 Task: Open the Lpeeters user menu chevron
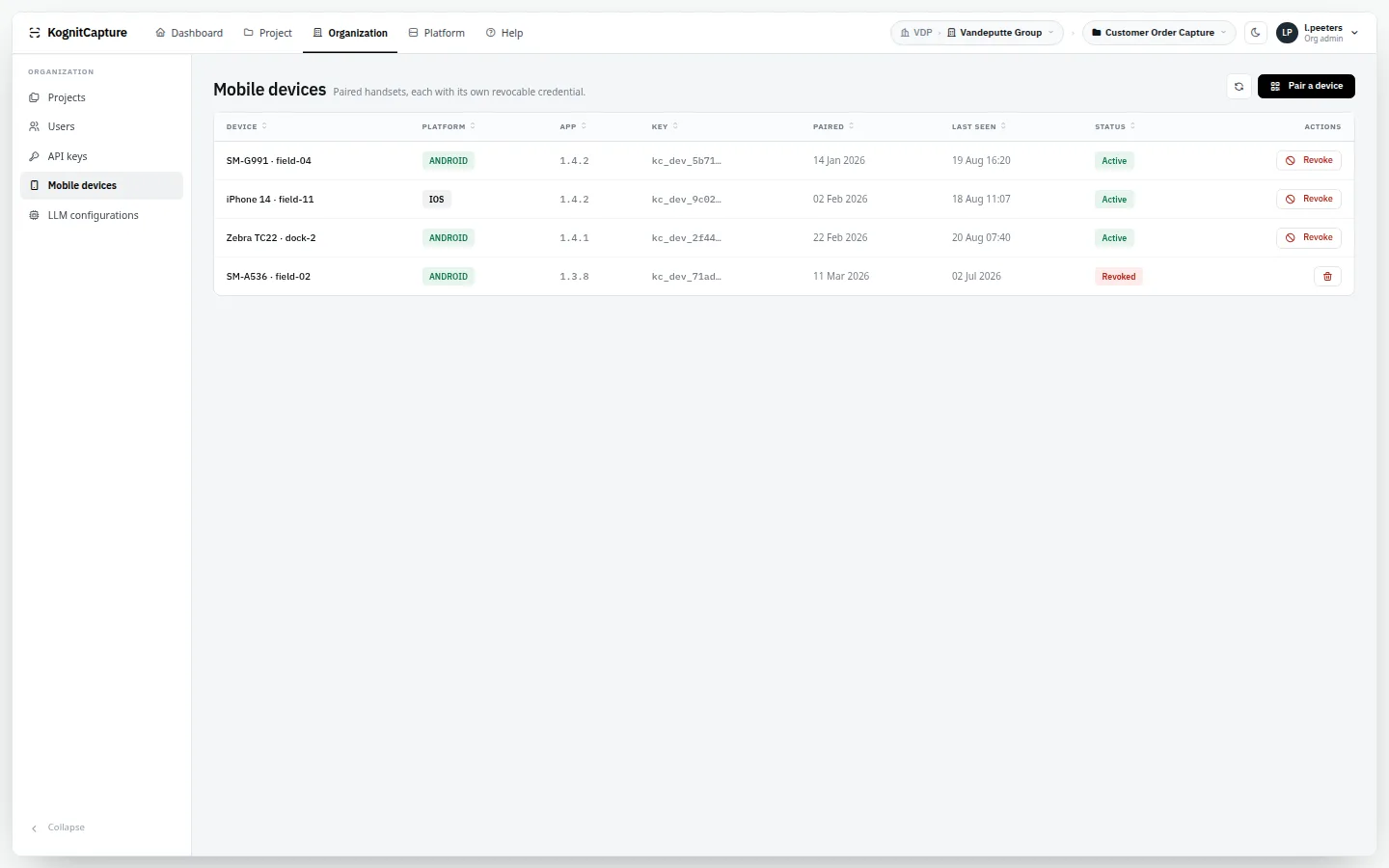(1355, 33)
